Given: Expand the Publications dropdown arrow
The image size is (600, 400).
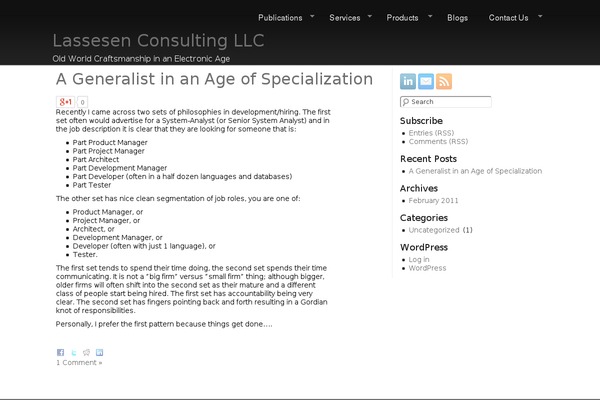Looking at the screenshot, I should (312, 16).
